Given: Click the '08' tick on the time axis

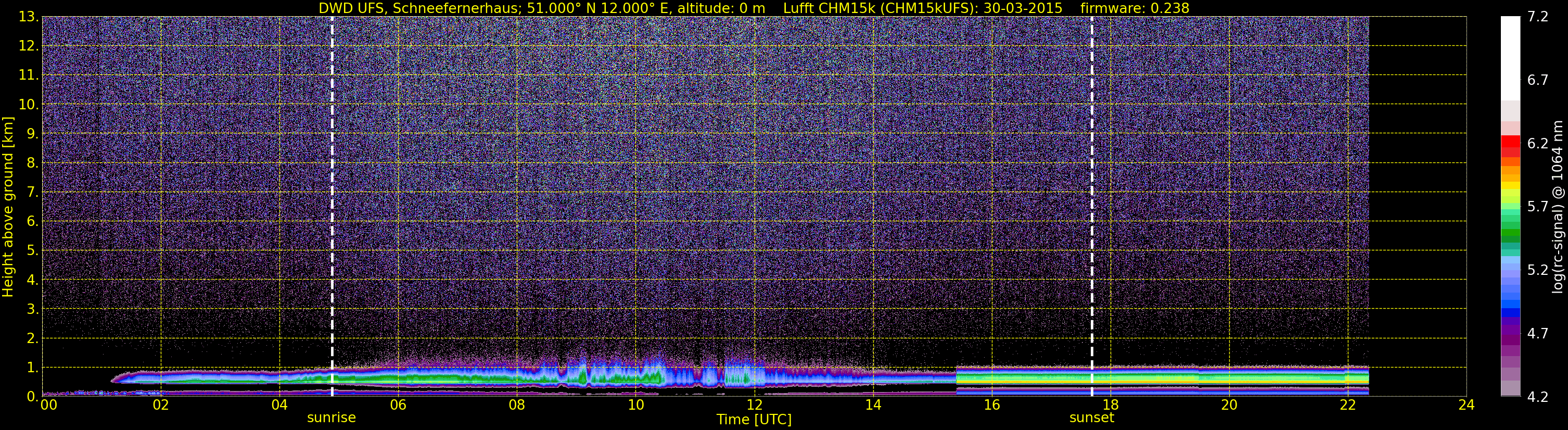Looking at the screenshot, I should coord(517,405).
